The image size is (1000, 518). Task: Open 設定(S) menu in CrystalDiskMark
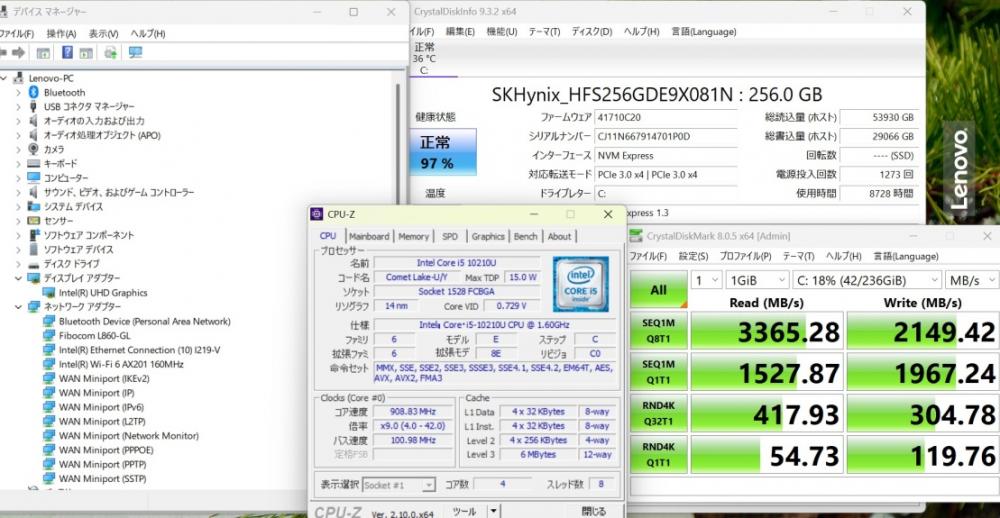[x=693, y=256]
